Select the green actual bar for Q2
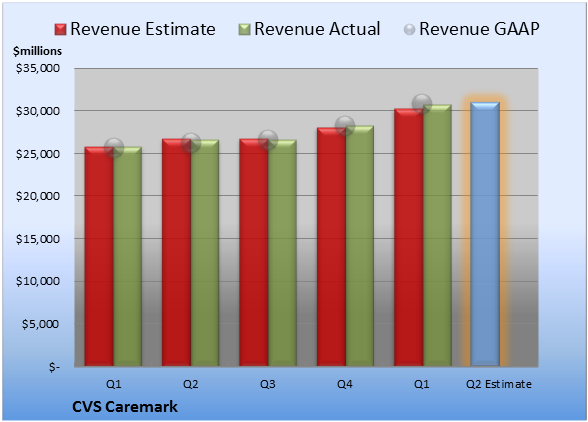The height and width of the screenshot is (422, 588). [205, 253]
